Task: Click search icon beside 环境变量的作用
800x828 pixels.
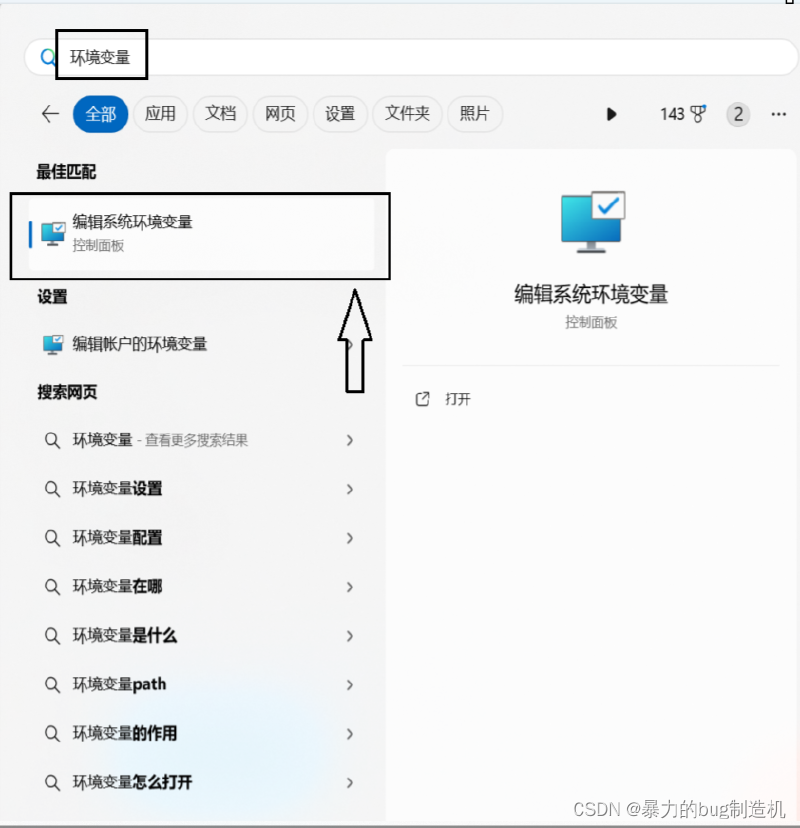Action: [x=52, y=733]
